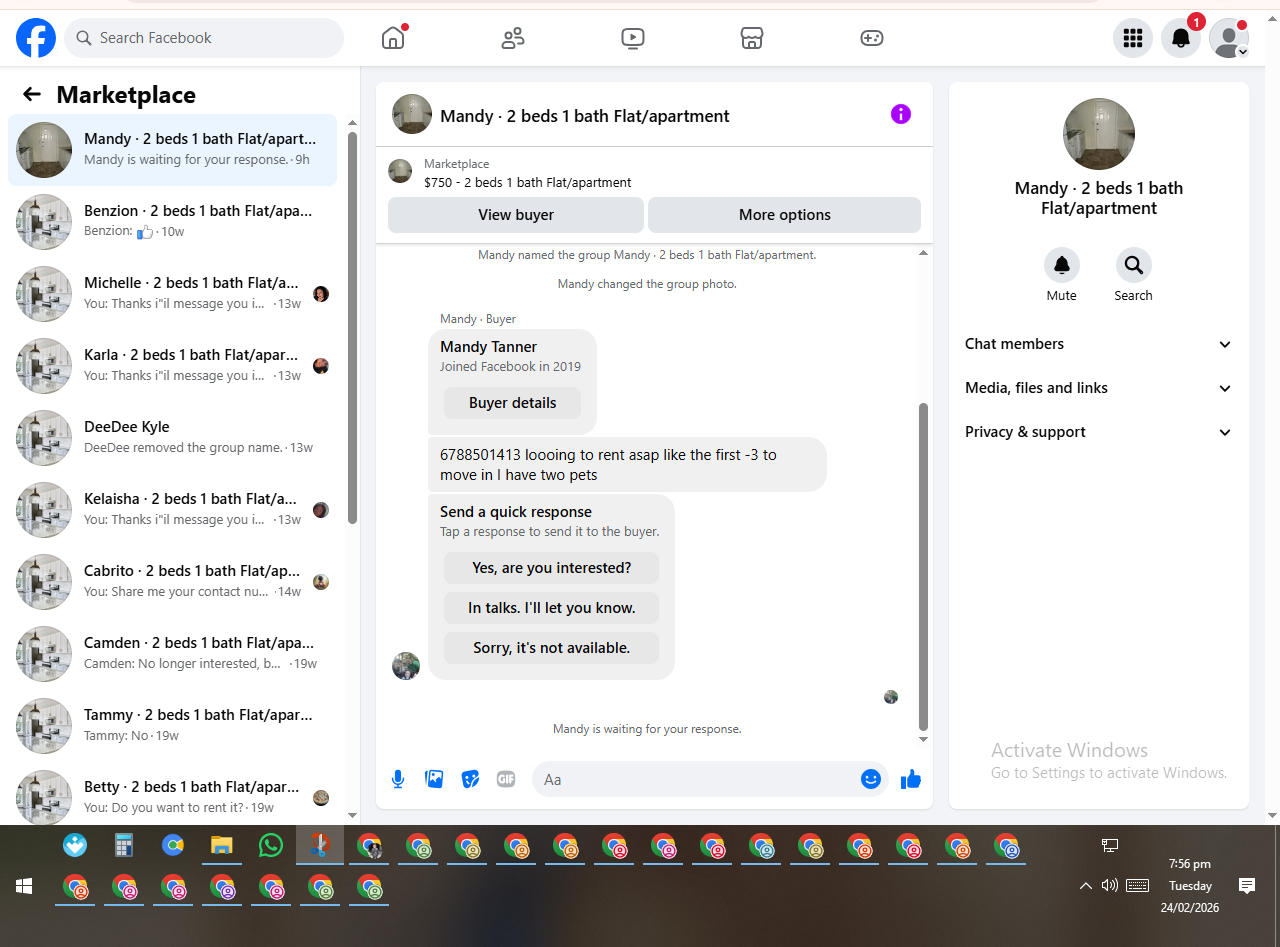Open the Windows action center icon

[x=1247, y=885]
